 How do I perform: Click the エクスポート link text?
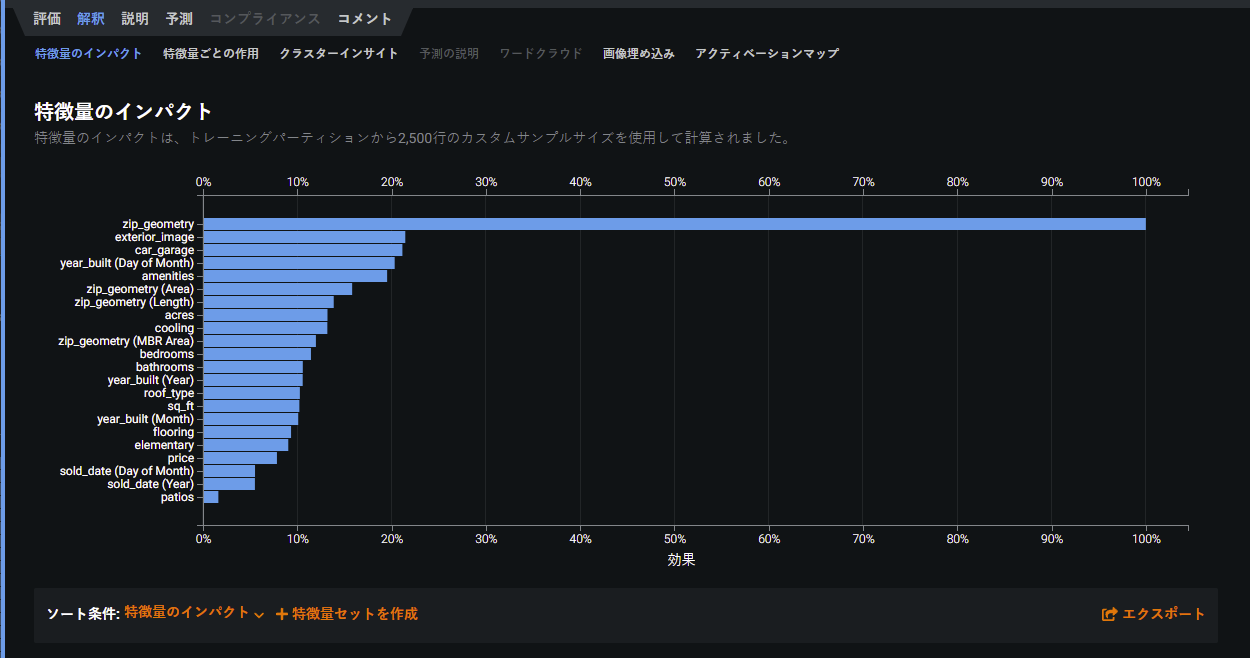[x=1164, y=614]
